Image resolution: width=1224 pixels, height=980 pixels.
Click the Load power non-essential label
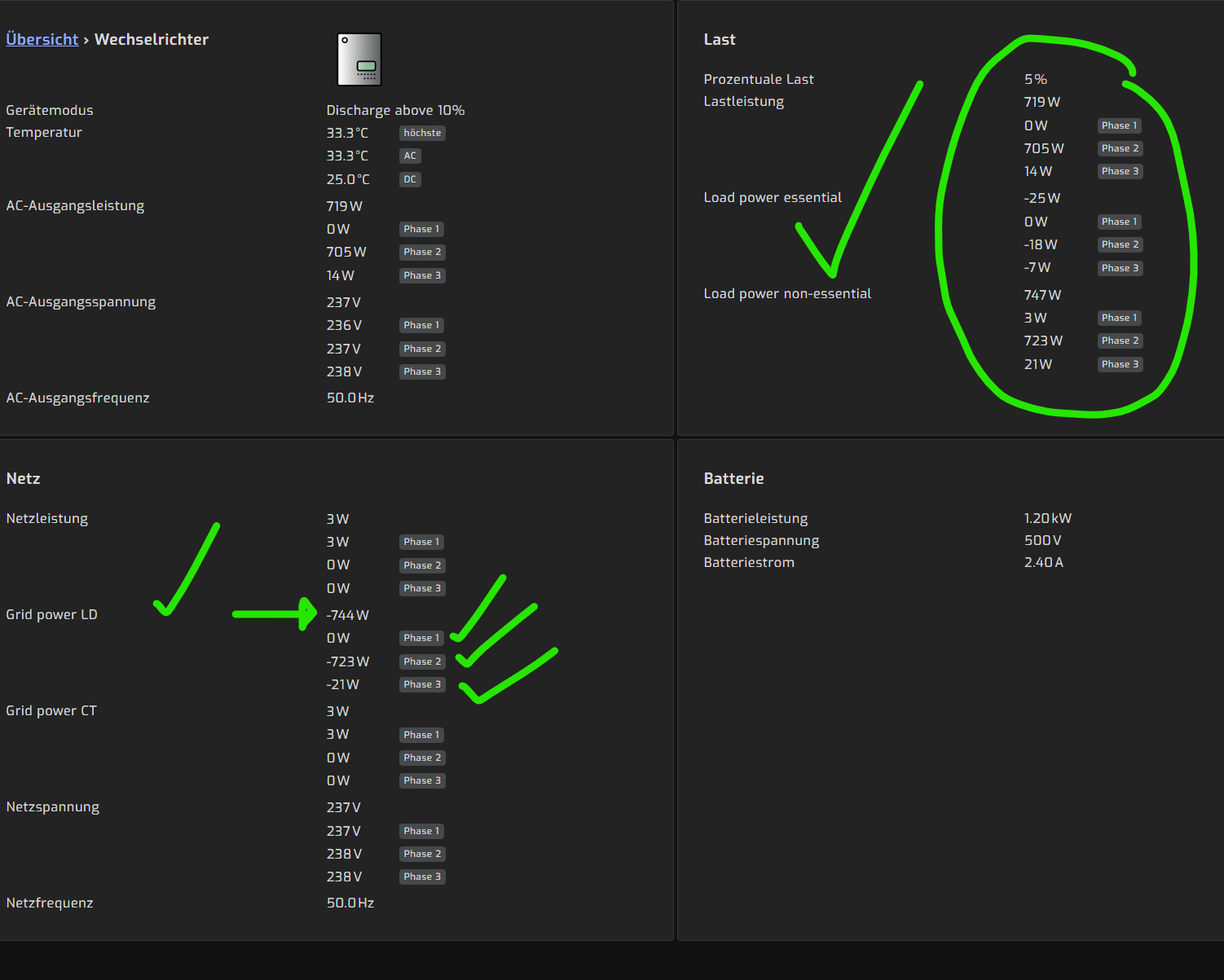click(x=787, y=293)
